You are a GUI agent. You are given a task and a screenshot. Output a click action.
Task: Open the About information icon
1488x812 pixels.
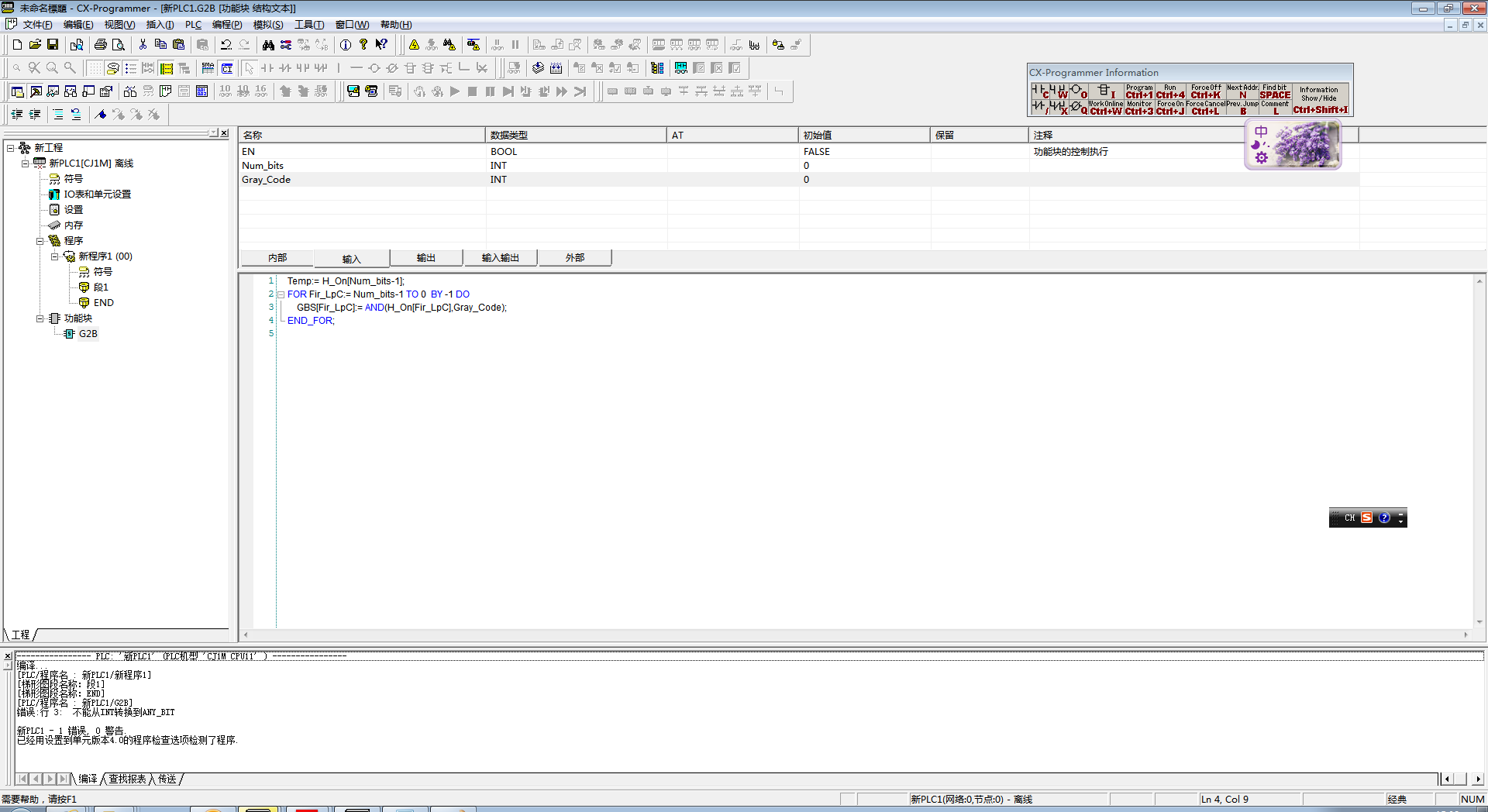(346, 45)
